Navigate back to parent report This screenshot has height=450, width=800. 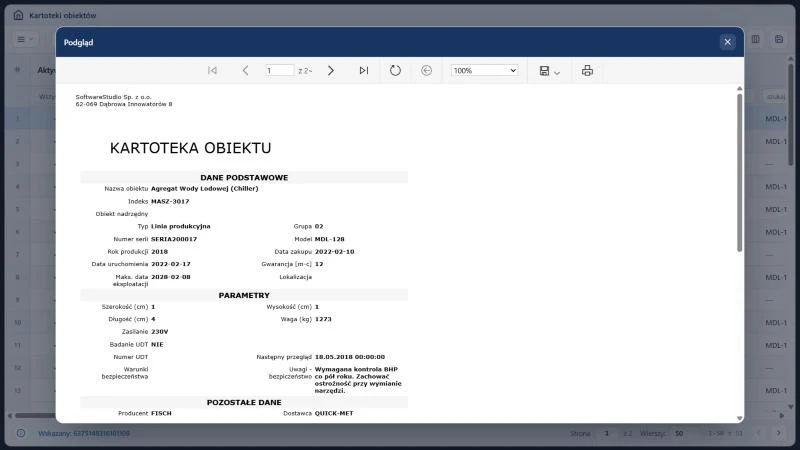coord(427,70)
